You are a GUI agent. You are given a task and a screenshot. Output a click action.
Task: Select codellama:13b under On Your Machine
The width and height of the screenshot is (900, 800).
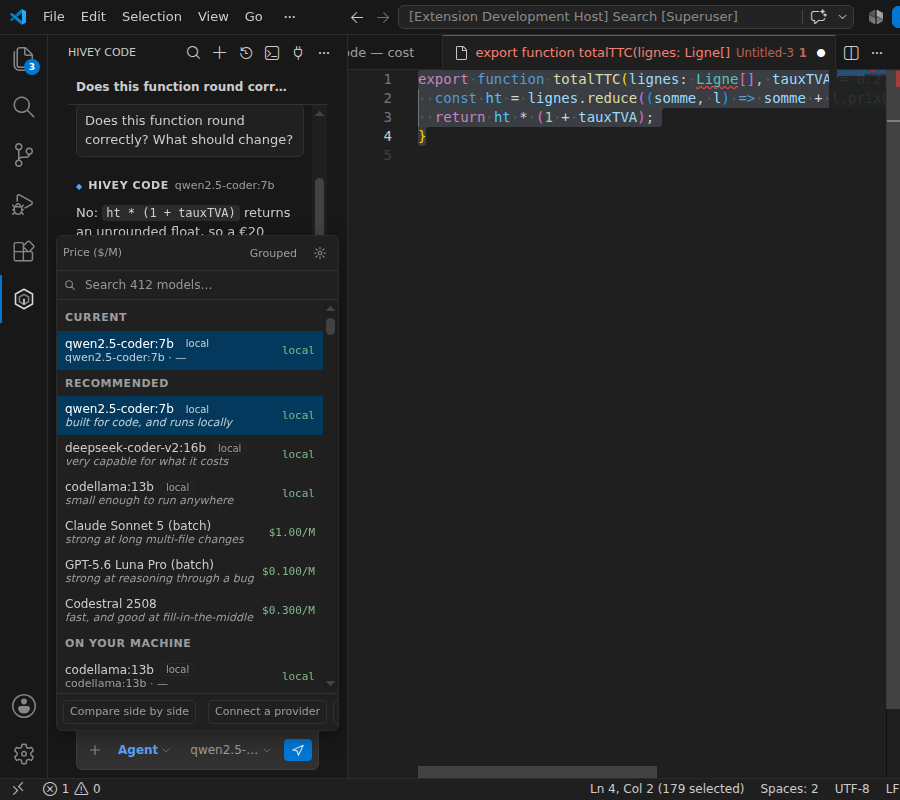(190, 676)
